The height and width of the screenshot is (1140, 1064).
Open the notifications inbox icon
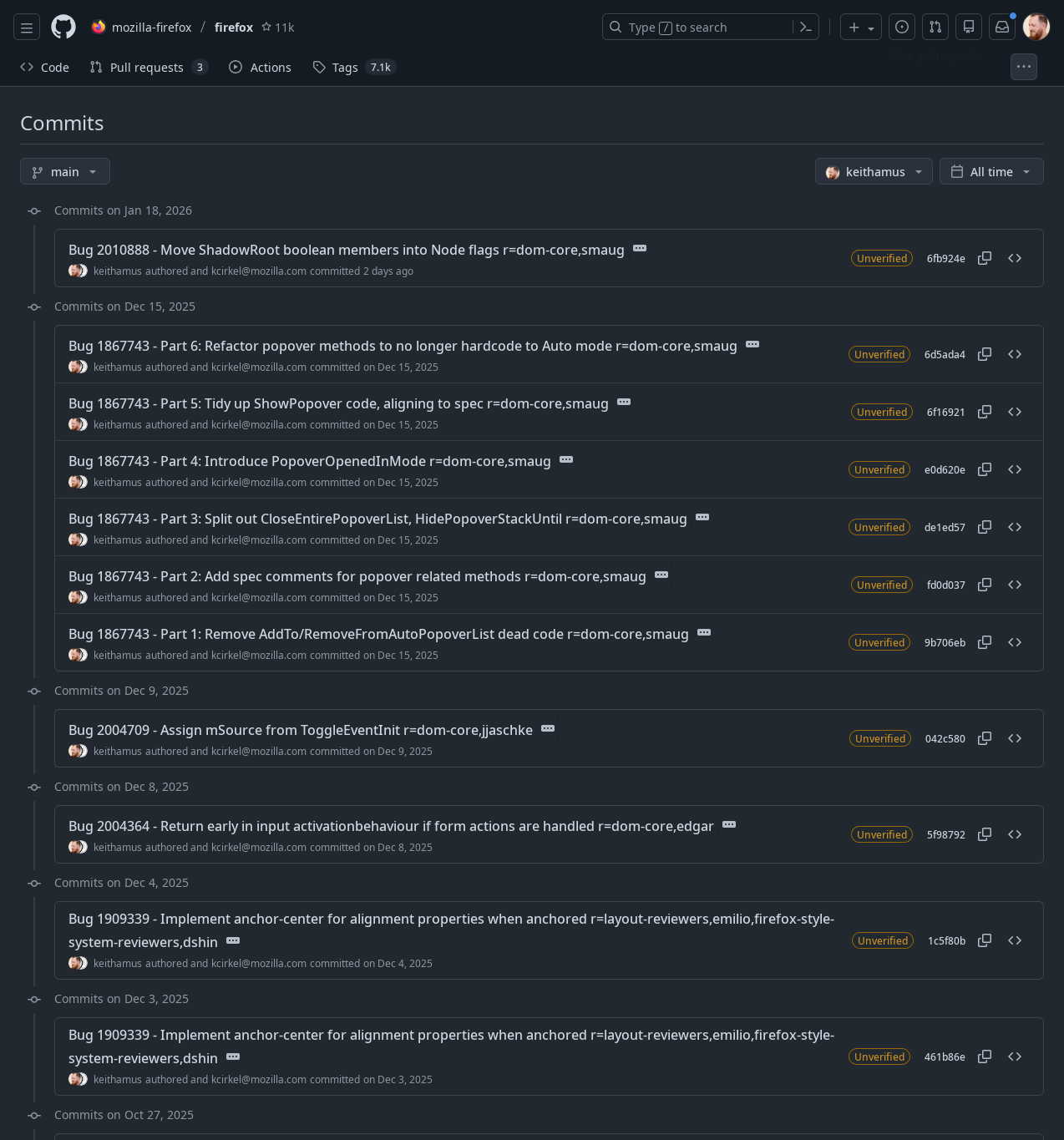click(x=1002, y=28)
